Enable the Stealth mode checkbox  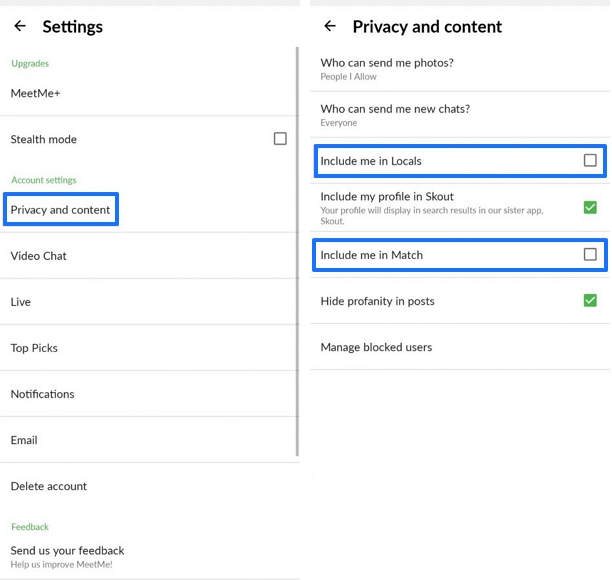click(x=280, y=139)
